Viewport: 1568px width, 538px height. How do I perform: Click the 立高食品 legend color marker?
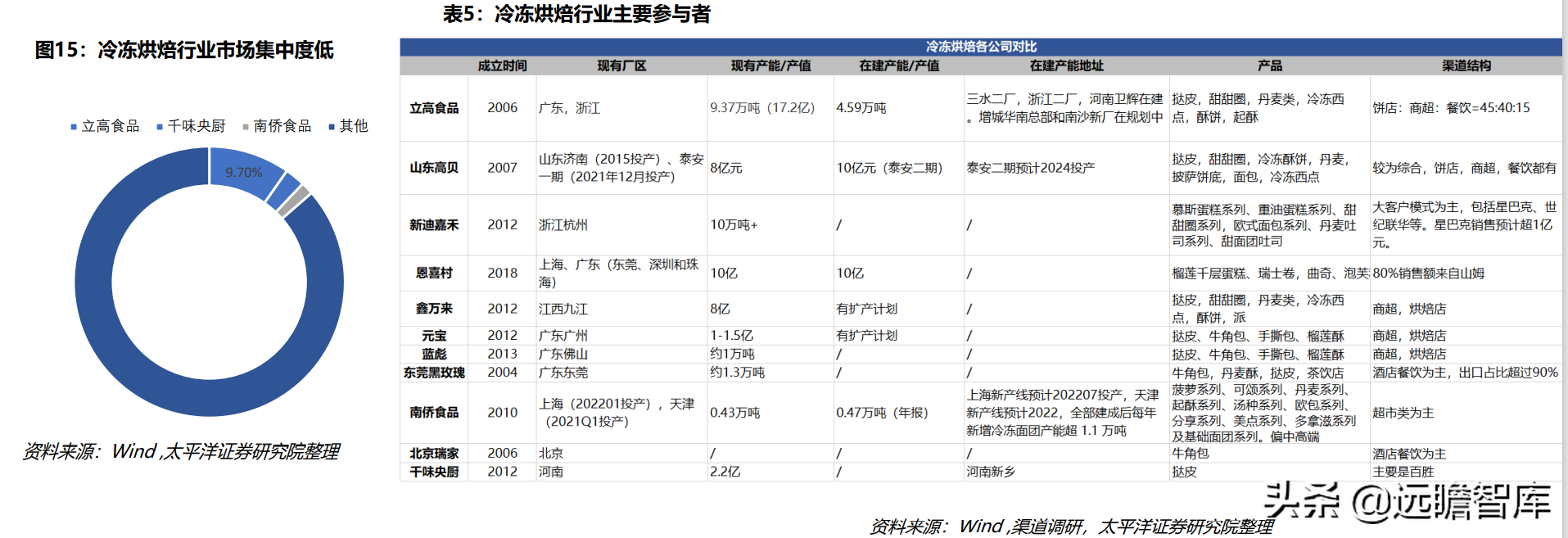(74, 127)
